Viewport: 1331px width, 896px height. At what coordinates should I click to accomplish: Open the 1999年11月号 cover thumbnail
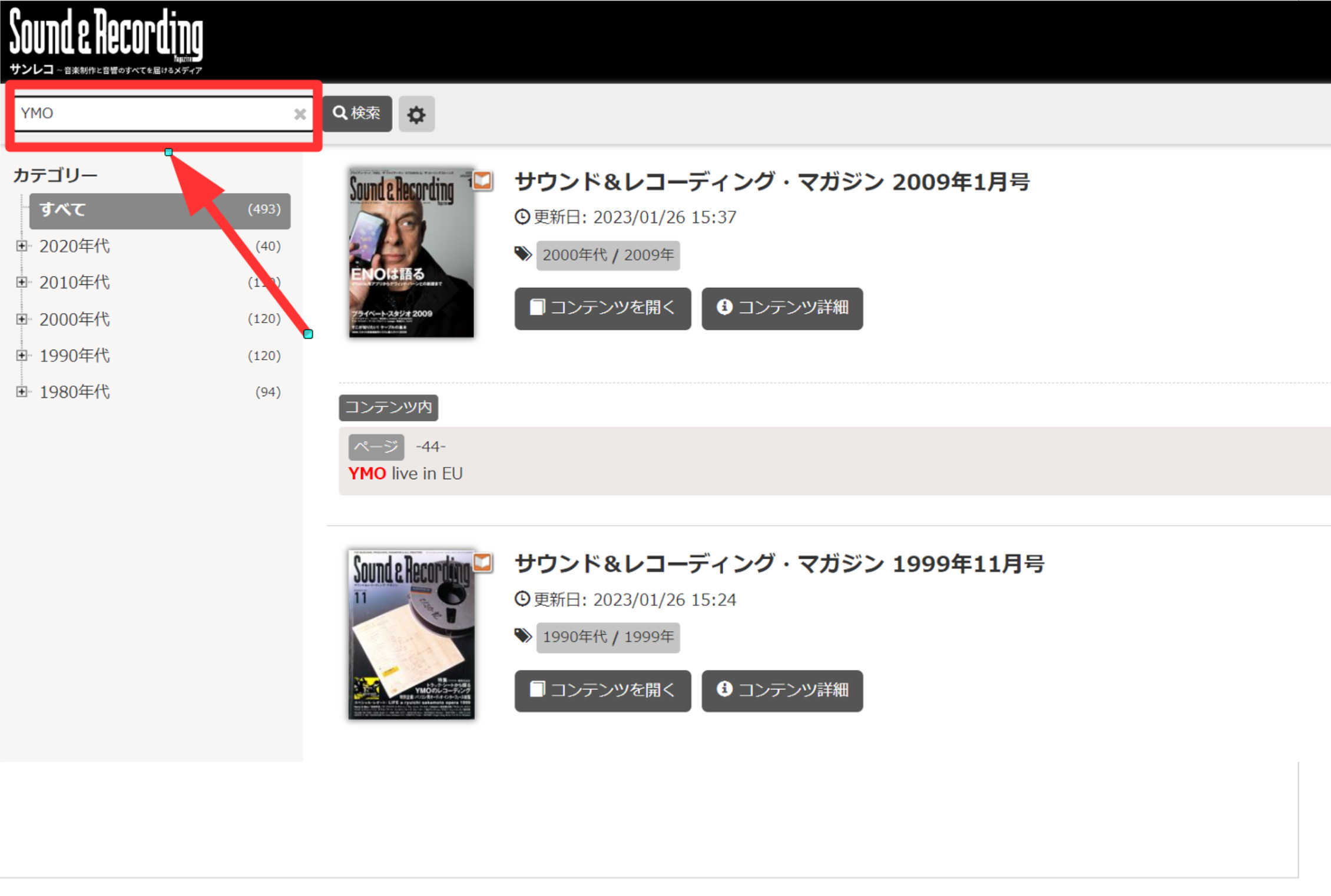(x=411, y=635)
